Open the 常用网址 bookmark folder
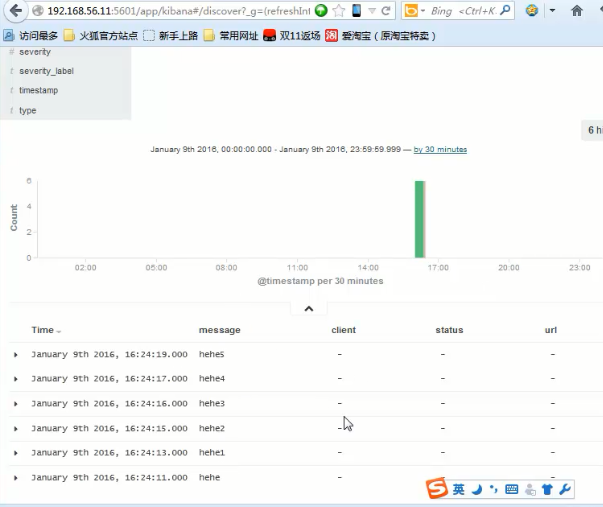Image resolution: width=603 pixels, height=507 pixels. (x=230, y=35)
